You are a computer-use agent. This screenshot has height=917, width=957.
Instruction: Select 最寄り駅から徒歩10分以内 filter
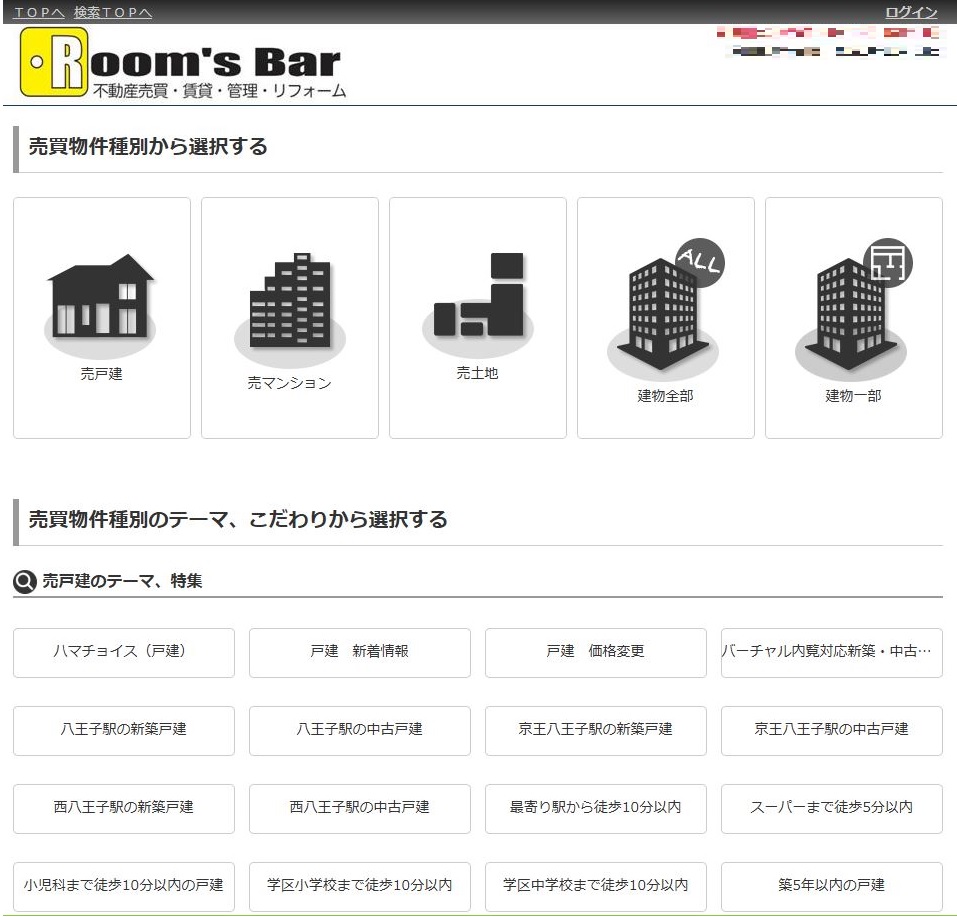[x=595, y=808]
